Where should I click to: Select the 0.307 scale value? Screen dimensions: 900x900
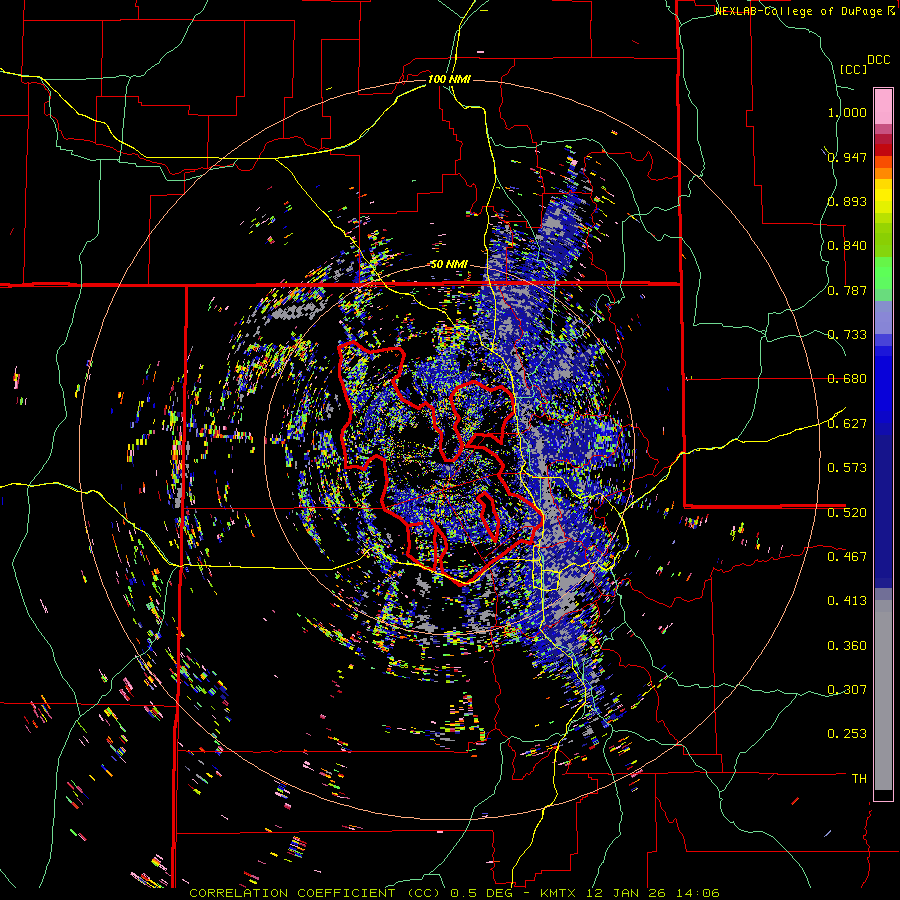(x=847, y=690)
